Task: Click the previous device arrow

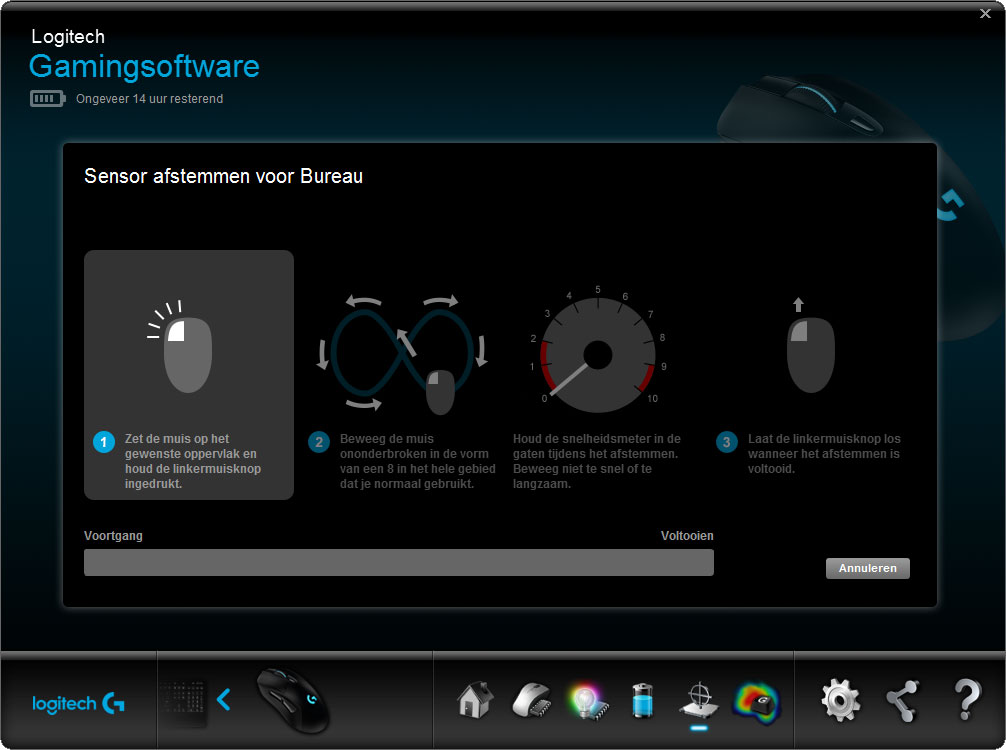Action: [223, 700]
